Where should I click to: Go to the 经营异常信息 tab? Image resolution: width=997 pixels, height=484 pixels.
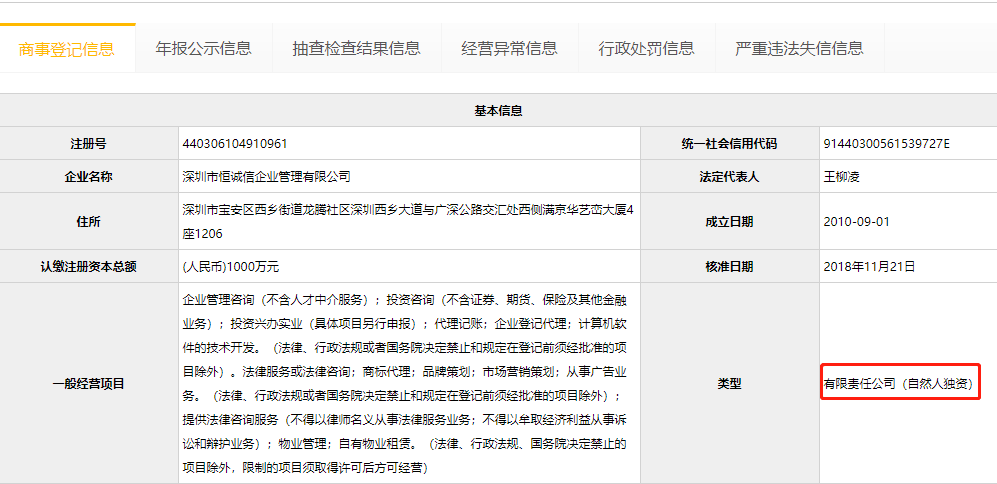point(509,48)
